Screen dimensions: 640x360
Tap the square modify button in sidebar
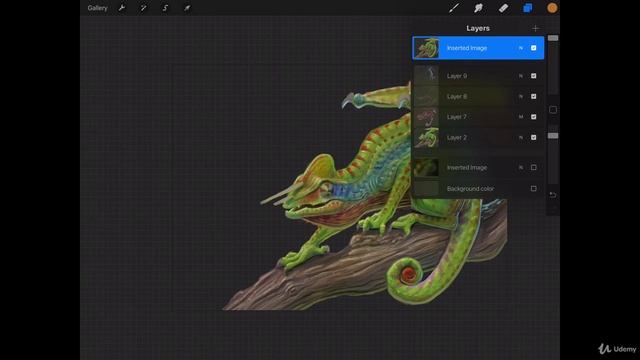pos(553,110)
